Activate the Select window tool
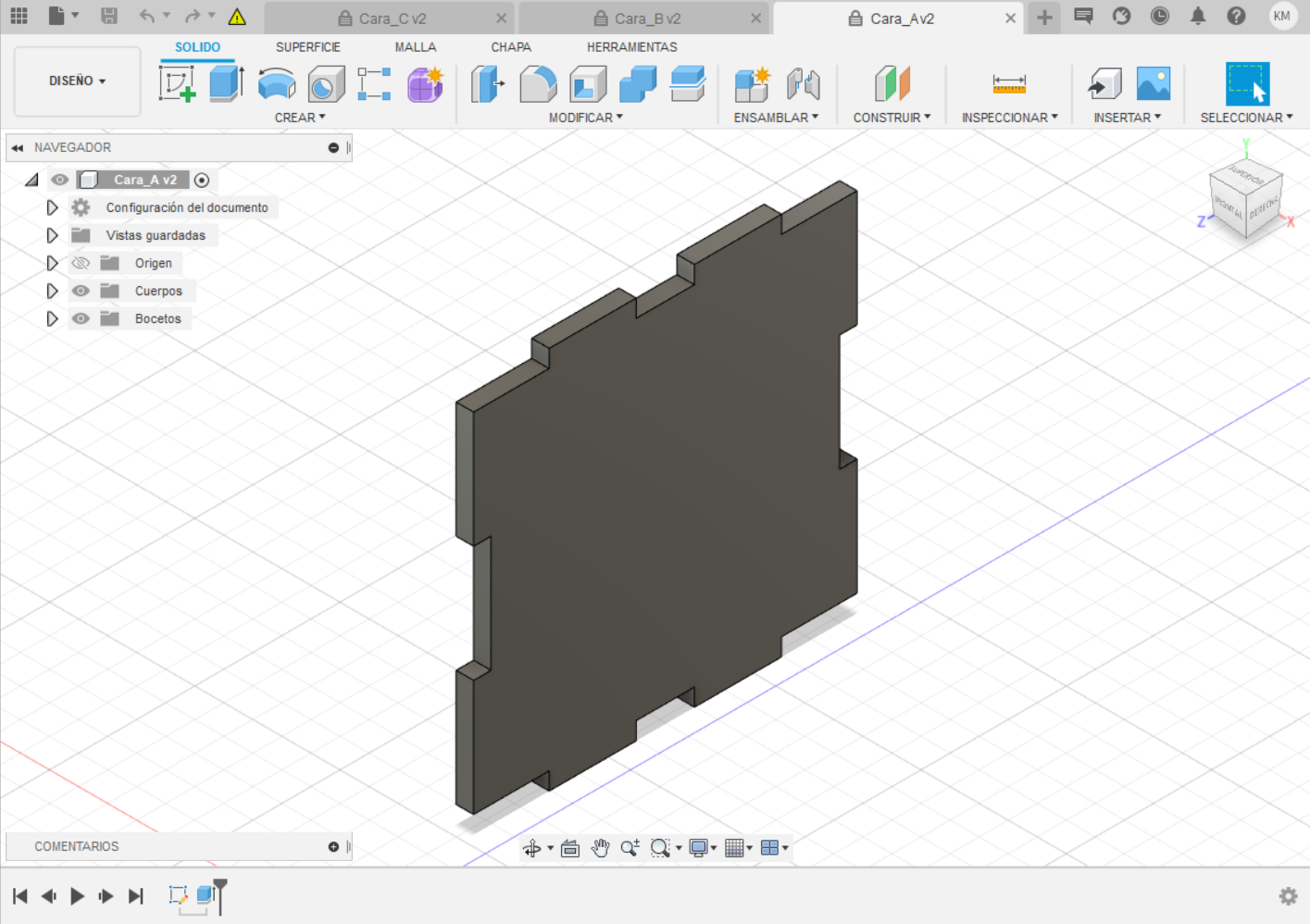The image size is (1310, 924). tap(1247, 84)
